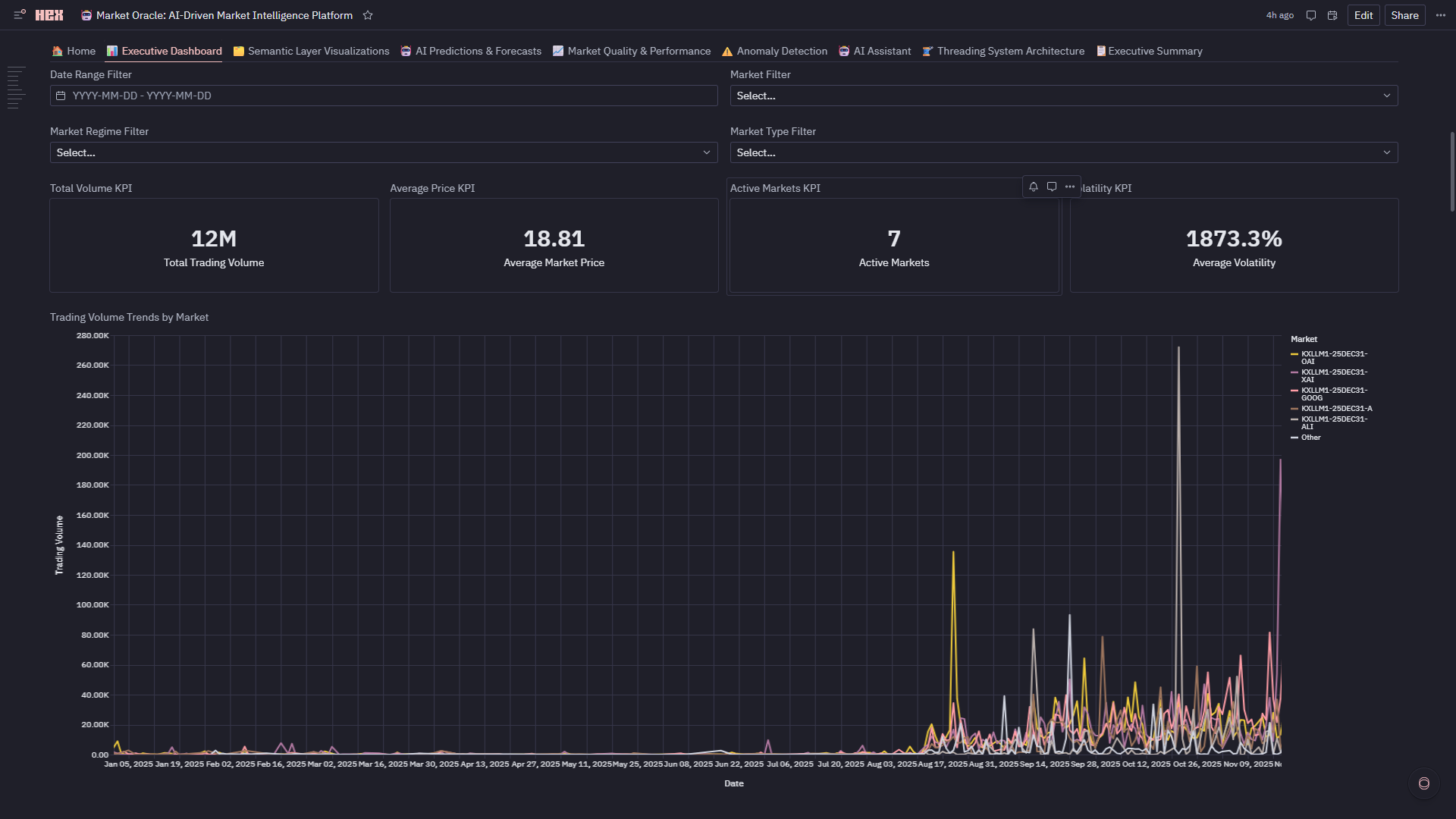The image size is (1456, 819).
Task: Toggle KXLLM1-25DEC31-GOOG series in legend
Action: point(1333,394)
